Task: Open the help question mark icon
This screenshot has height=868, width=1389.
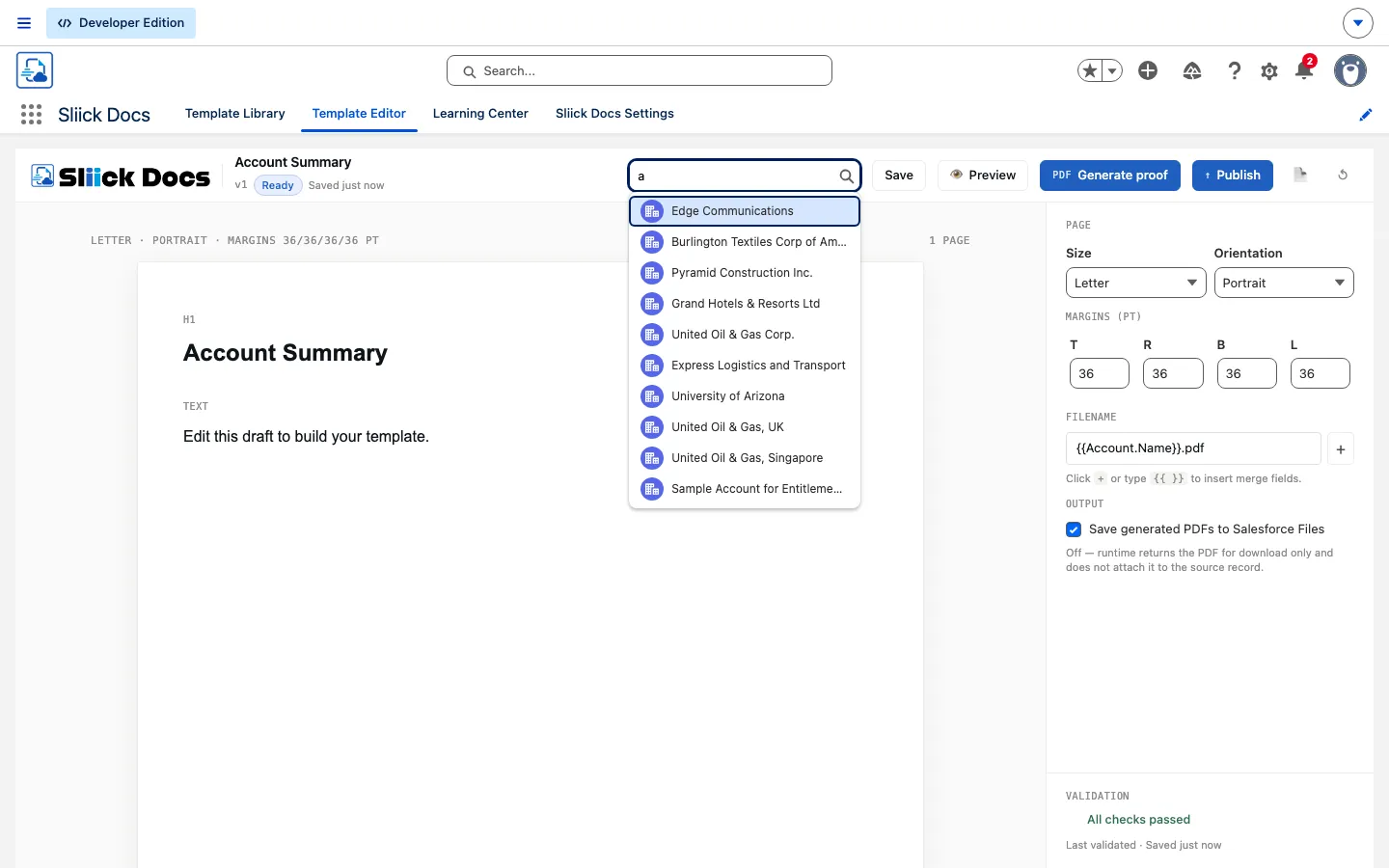Action: (1234, 70)
